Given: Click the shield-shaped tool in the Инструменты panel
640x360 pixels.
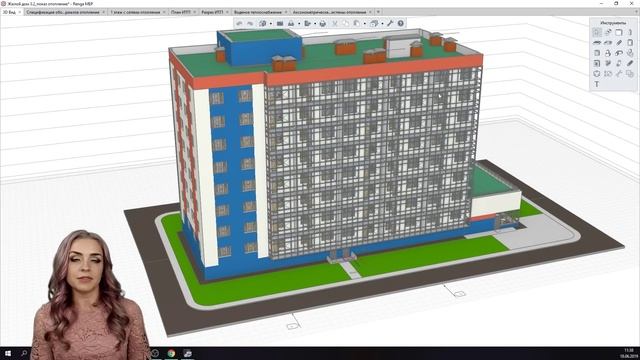Looking at the screenshot, I should click(x=596, y=73).
